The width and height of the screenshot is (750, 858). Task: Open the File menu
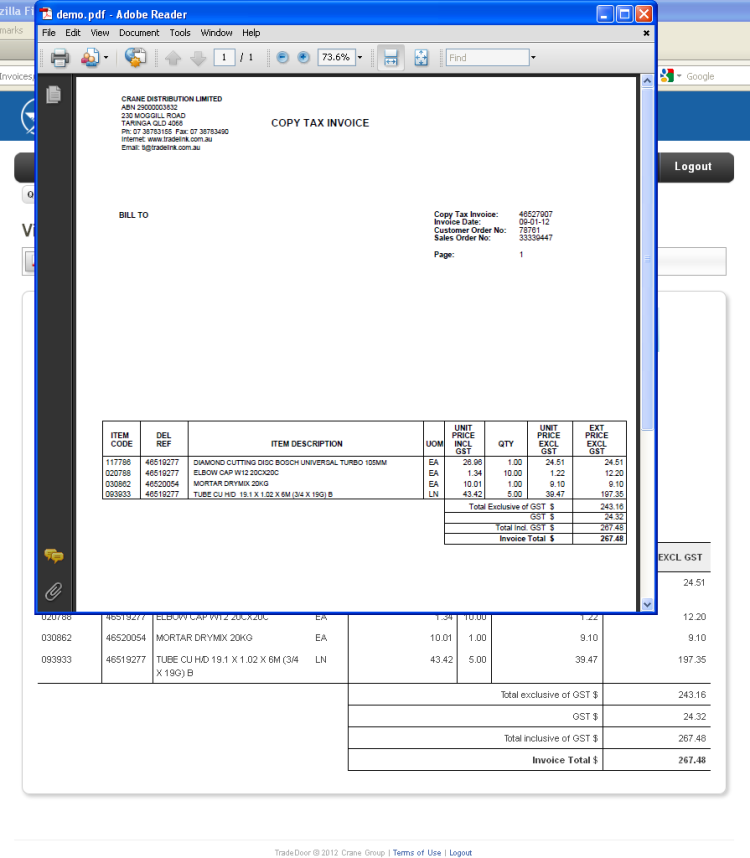click(49, 33)
